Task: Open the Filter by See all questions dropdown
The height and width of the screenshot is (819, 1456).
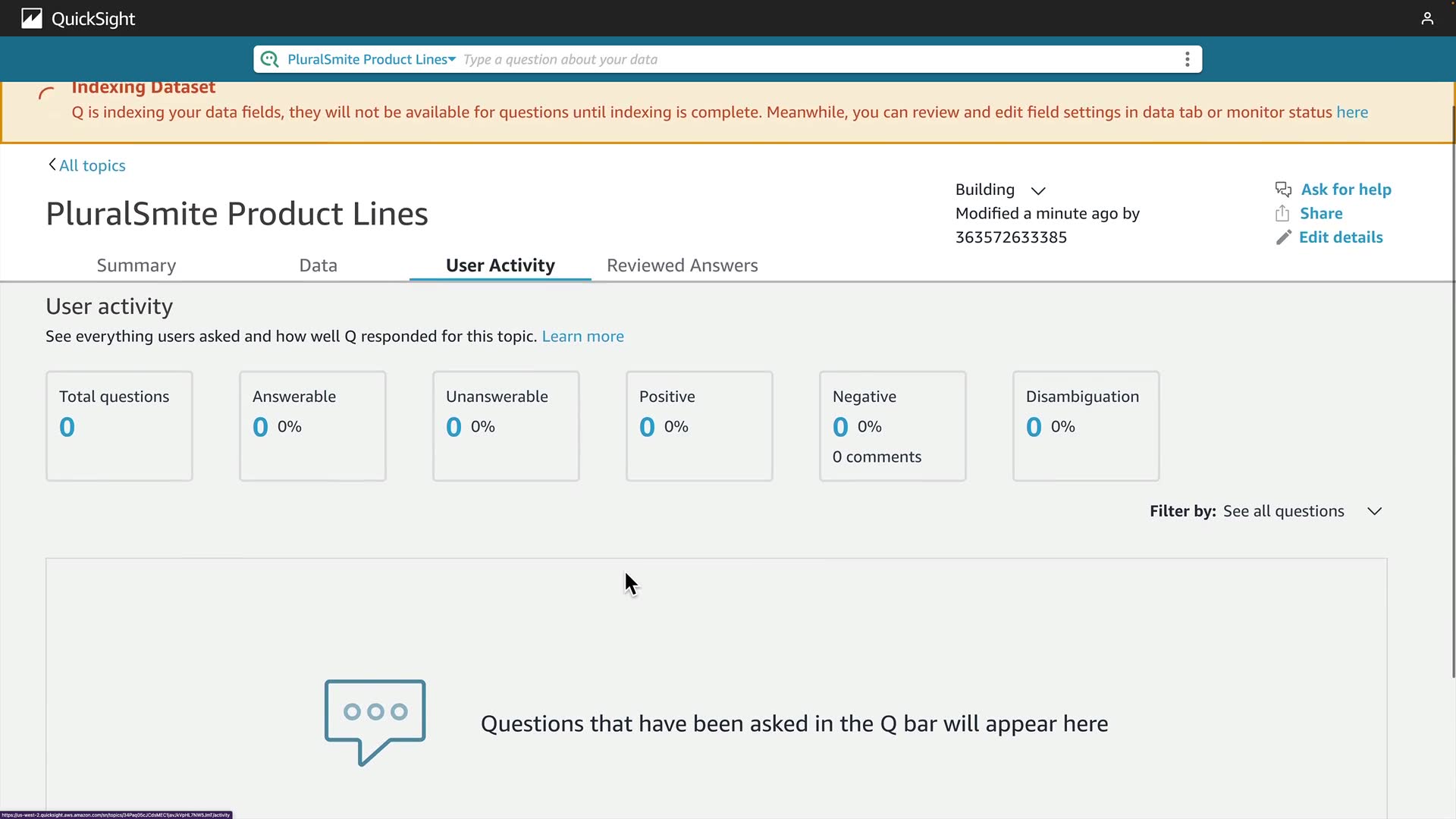Action: [x=1374, y=511]
